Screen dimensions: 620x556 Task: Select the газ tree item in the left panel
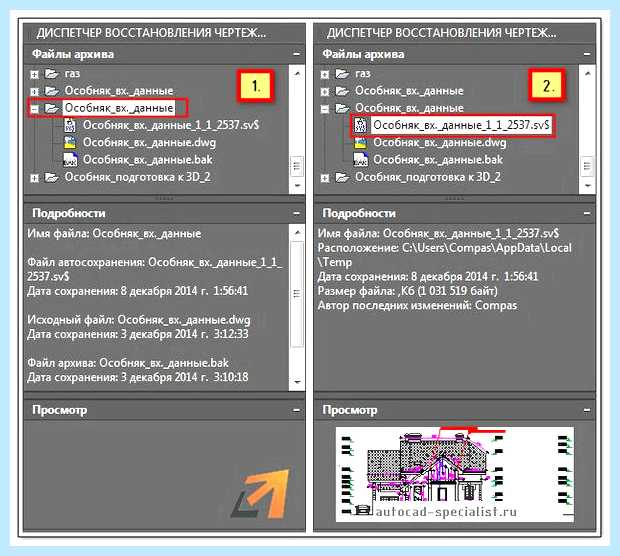[72, 74]
